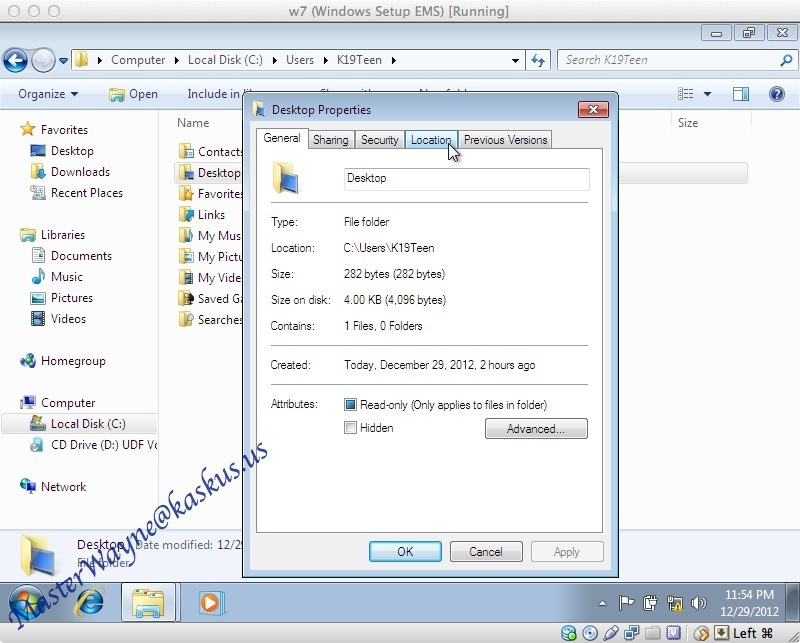Click the Apply button
Viewport: 800px width, 643px height.
[x=567, y=552]
